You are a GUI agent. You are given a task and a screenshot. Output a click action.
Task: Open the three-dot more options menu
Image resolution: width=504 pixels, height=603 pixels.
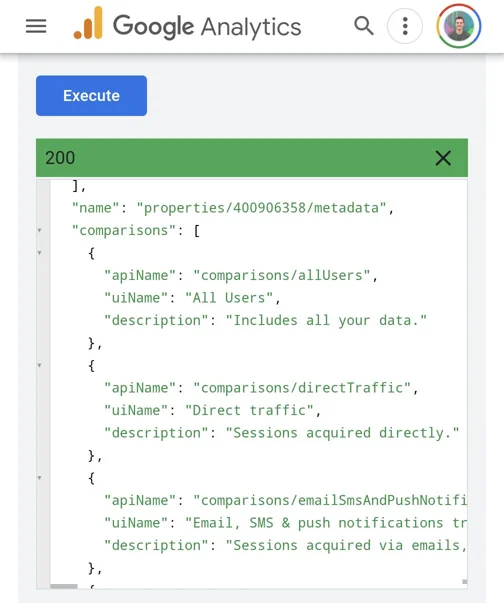404,26
